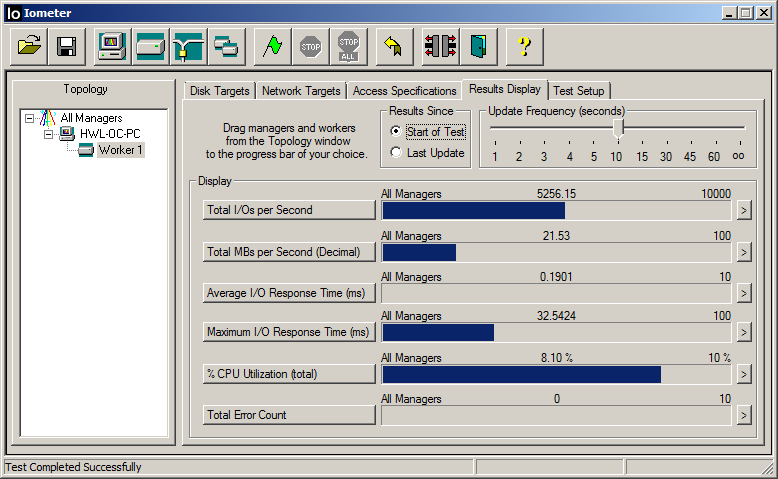This screenshot has width=778, height=479.
Task: Exit Iometer with the door icon
Action: (479, 47)
